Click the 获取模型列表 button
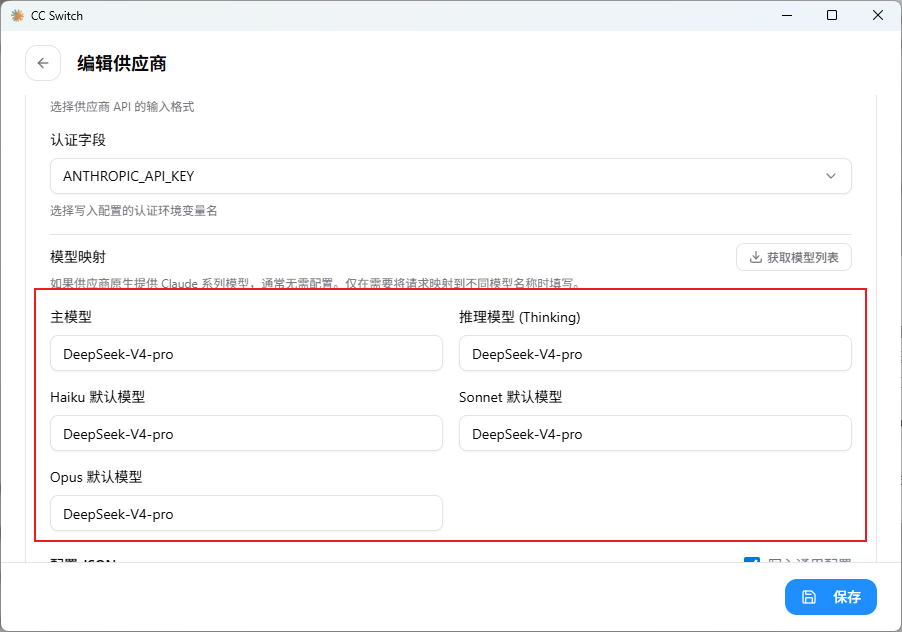Screen dimensions: 902x632 (794, 257)
